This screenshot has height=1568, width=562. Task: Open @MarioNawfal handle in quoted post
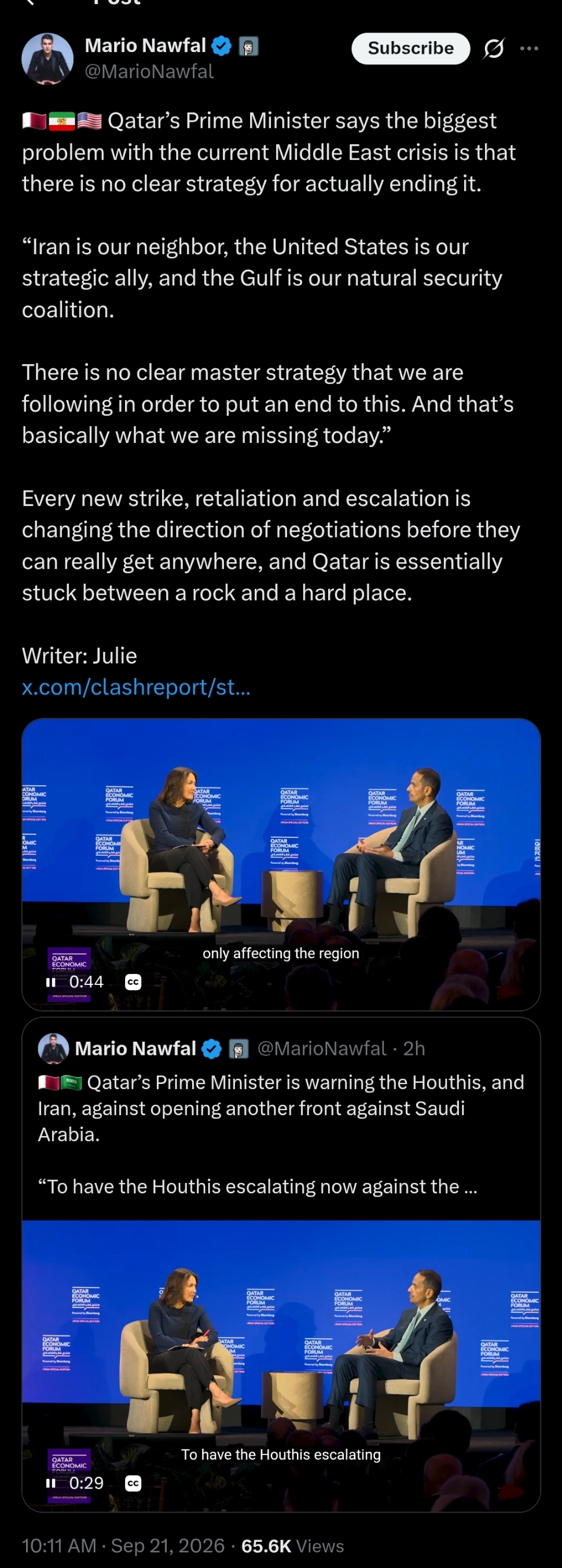point(322,1048)
